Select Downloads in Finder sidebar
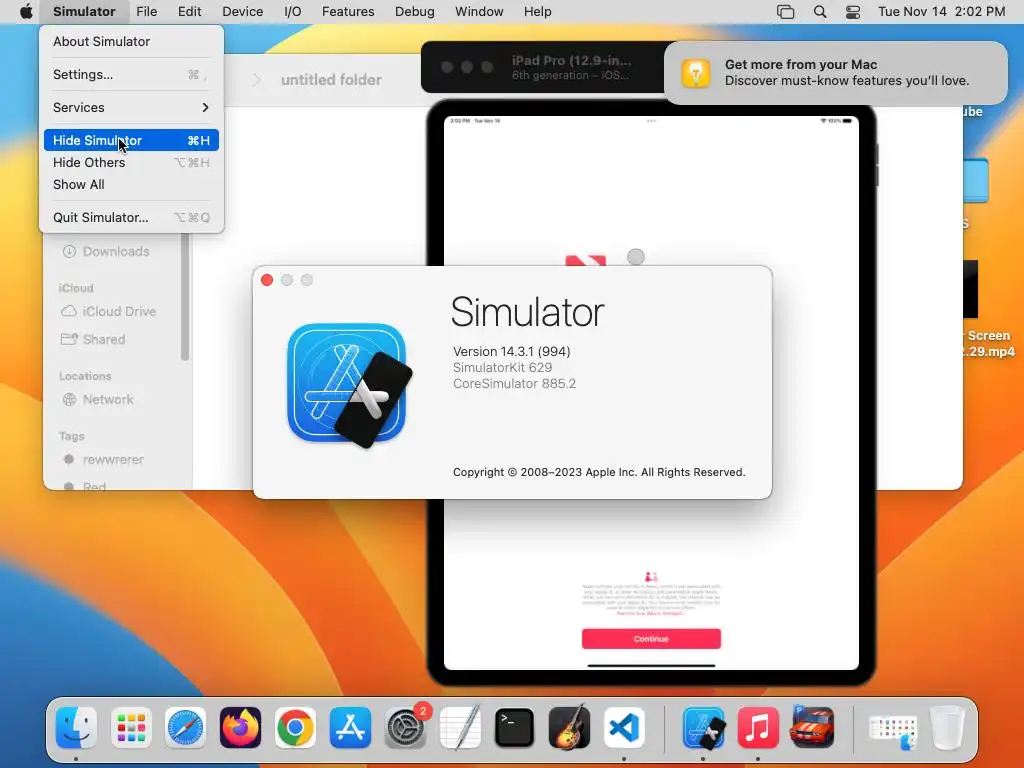This screenshot has width=1024, height=768. click(116, 251)
